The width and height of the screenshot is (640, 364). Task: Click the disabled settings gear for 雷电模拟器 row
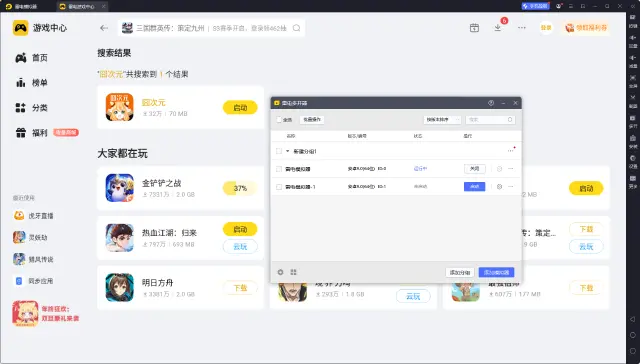click(499, 169)
